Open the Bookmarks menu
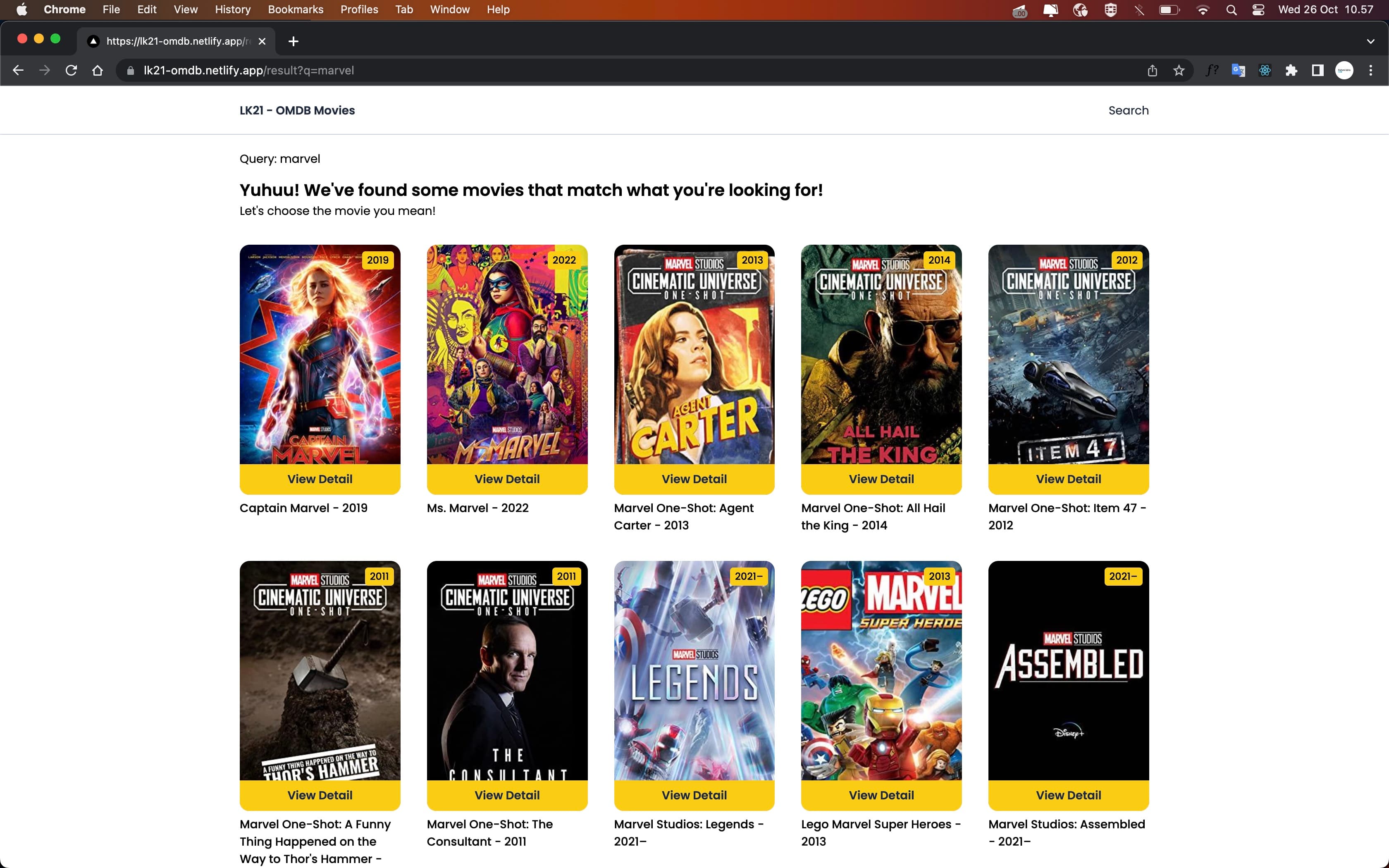Image resolution: width=1389 pixels, height=868 pixels. (296, 9)
